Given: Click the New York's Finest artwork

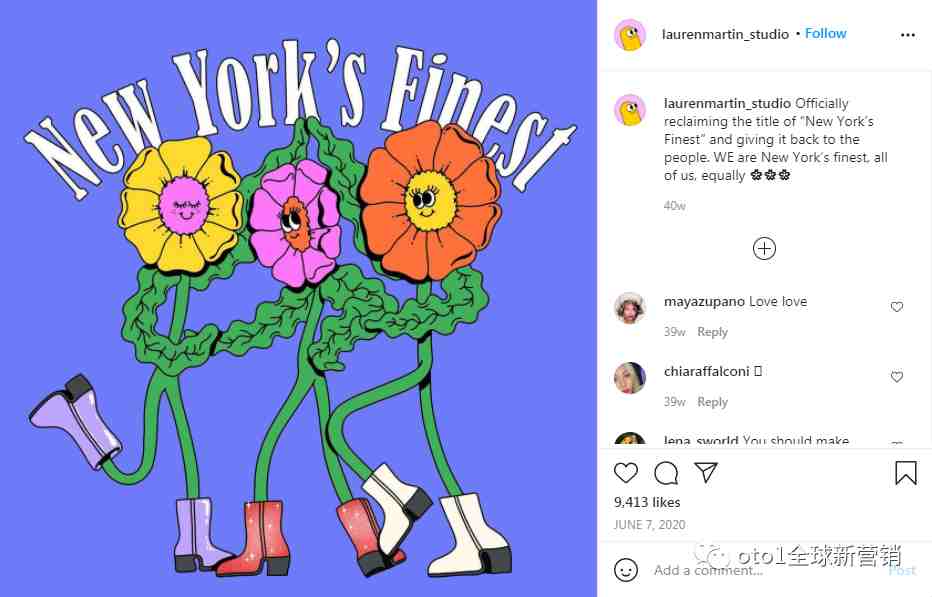Looking at the screenshot, I should pos(298,298).
